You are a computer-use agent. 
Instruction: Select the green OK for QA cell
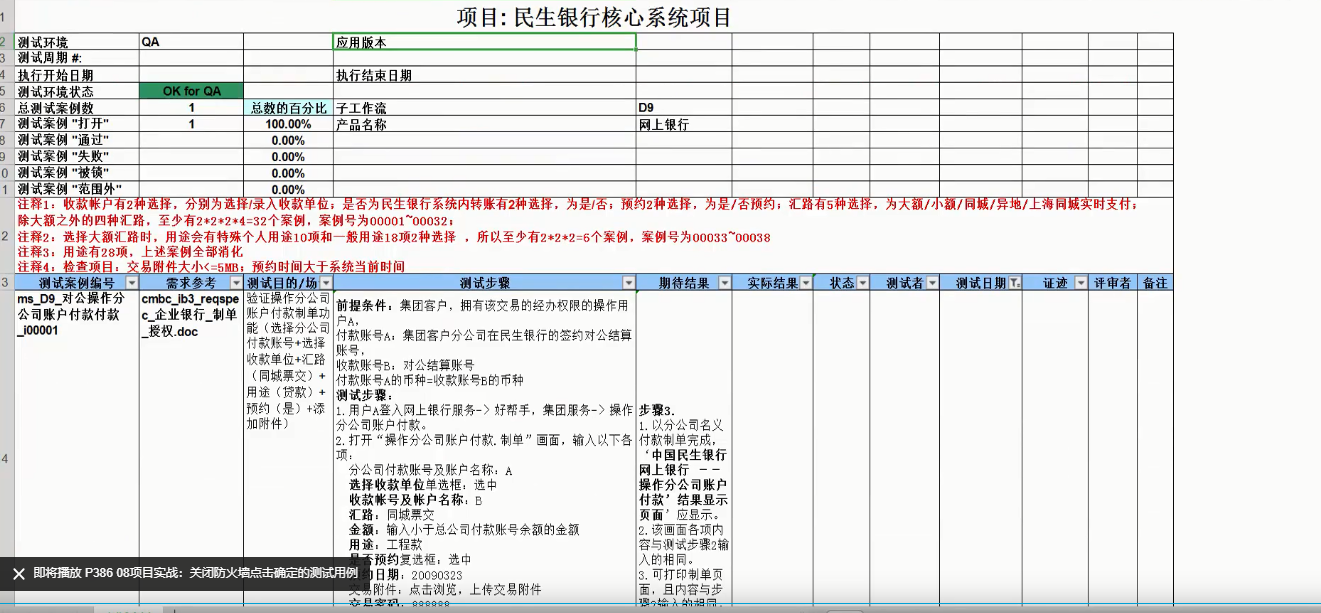coord(191,91)
